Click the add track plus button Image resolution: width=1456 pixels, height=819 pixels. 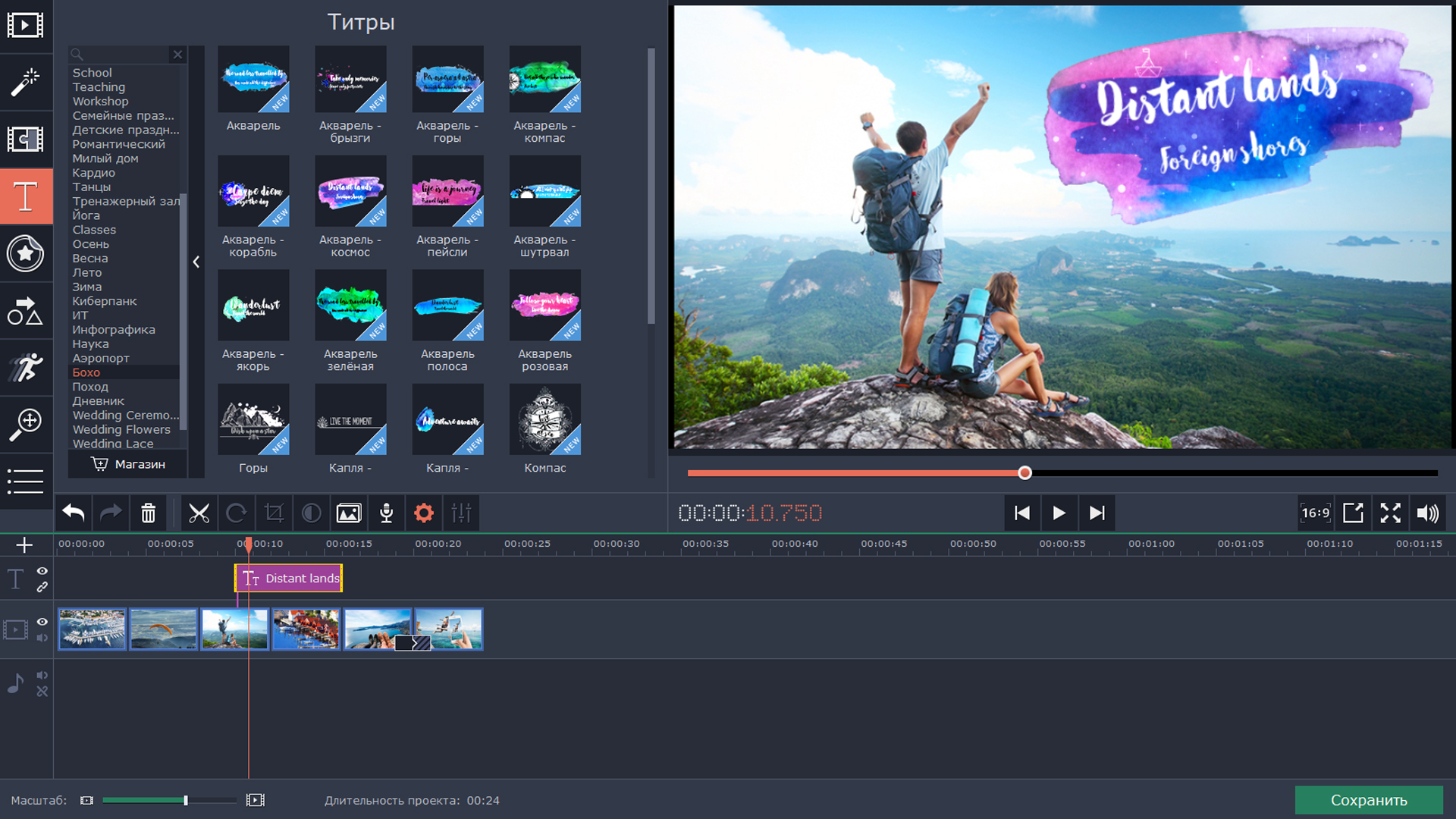click(x=24, y=544)
